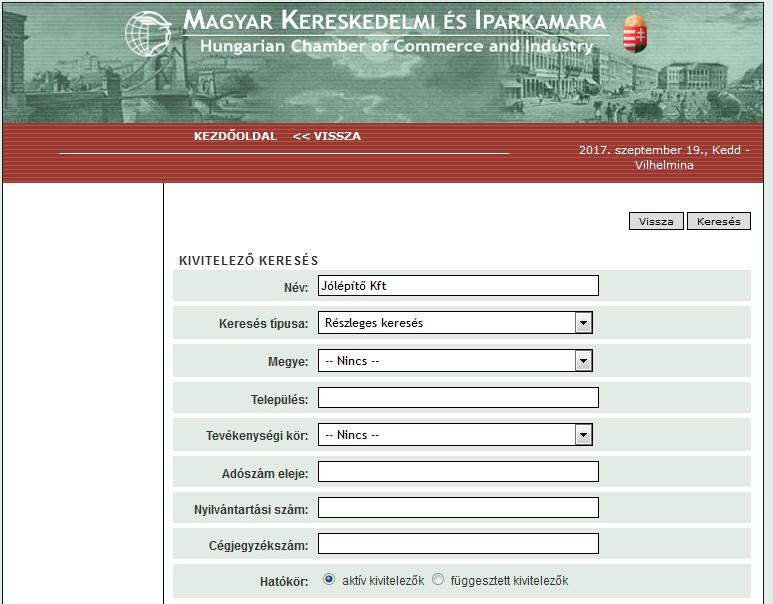This screenshot has width=773, height=604.
Task: Click the Hungarian coat of arms emblem
Action: click(x=635, y=33)
